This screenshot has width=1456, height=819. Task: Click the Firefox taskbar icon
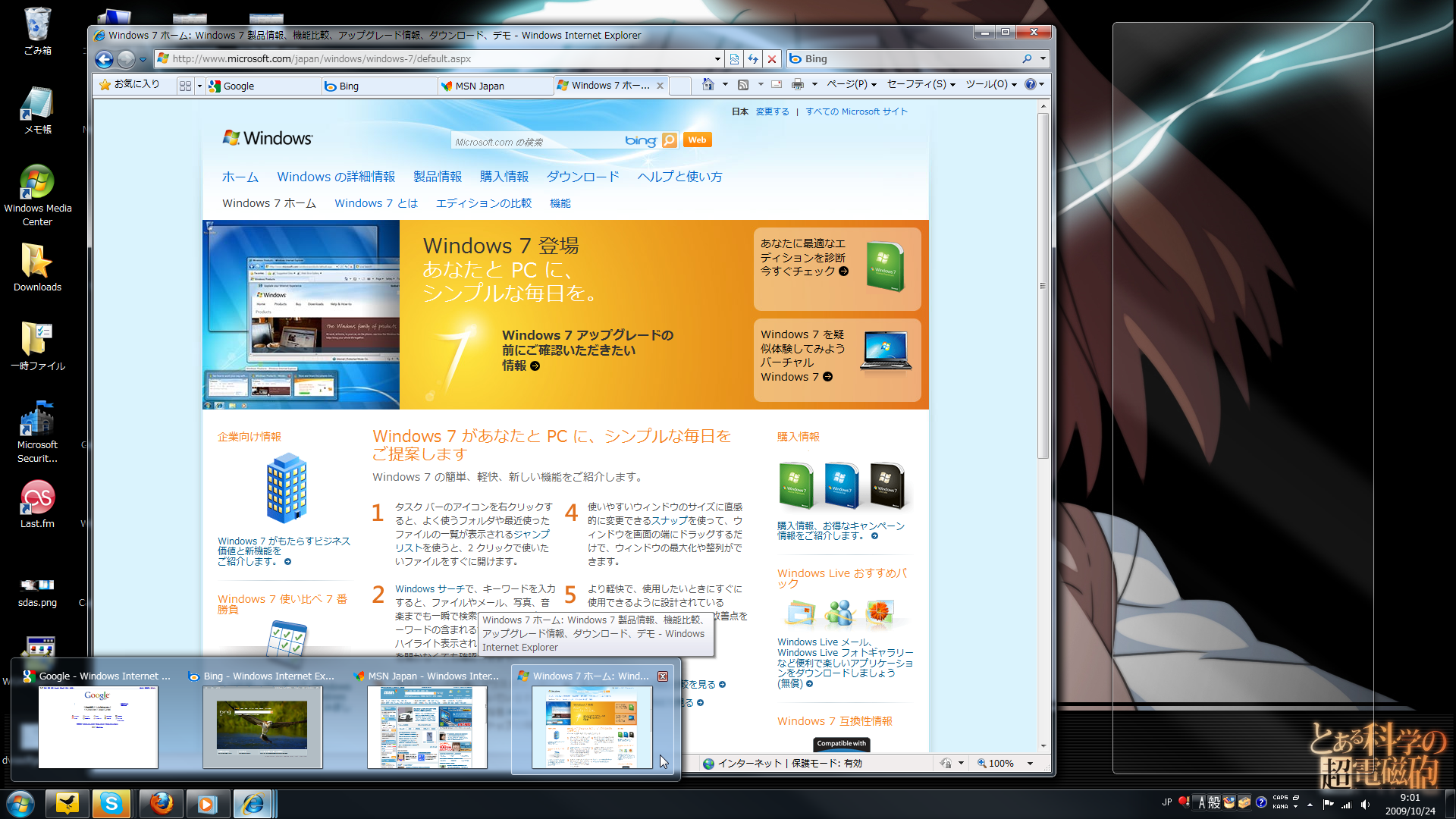(x=161, y=803)
